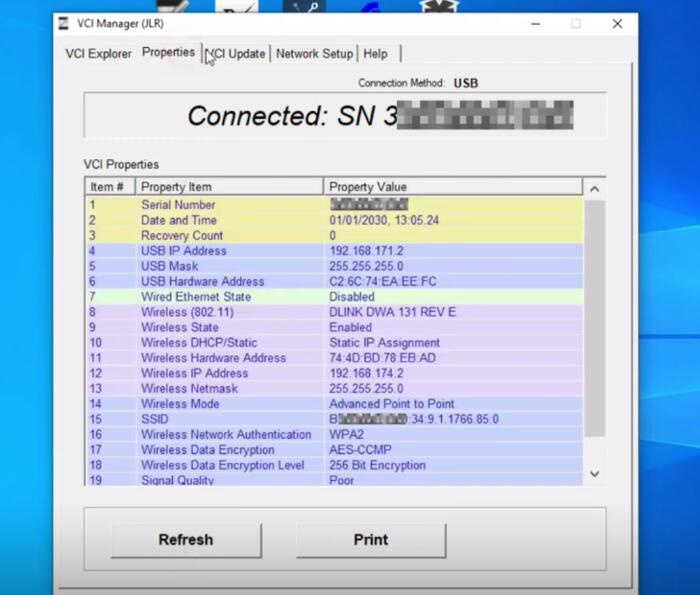The image size is (700, 595).
Task: Open the Help tab
Action: click(x=375, y=54)
